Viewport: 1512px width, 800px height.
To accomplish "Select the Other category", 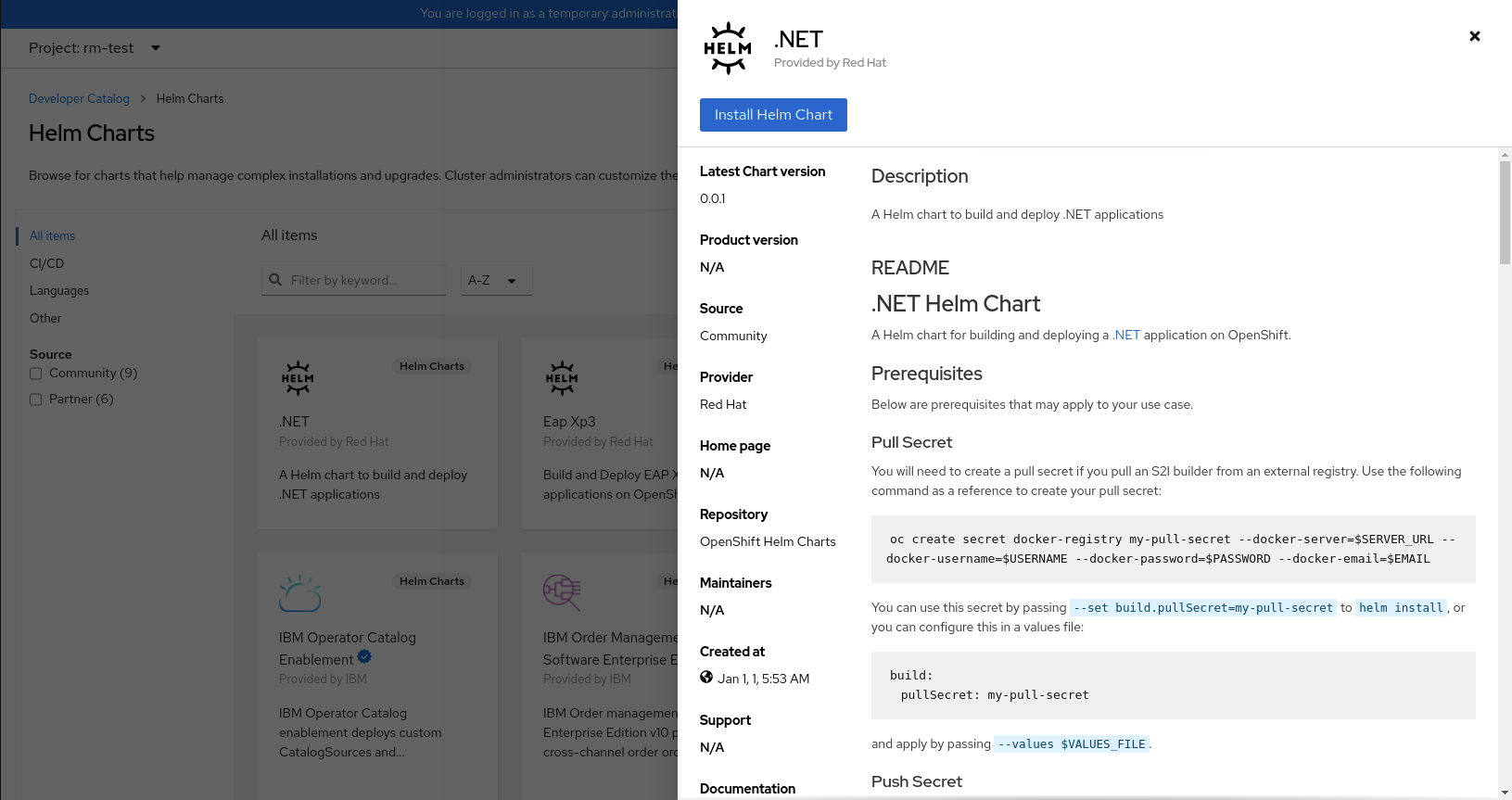I will coord(45,318).
